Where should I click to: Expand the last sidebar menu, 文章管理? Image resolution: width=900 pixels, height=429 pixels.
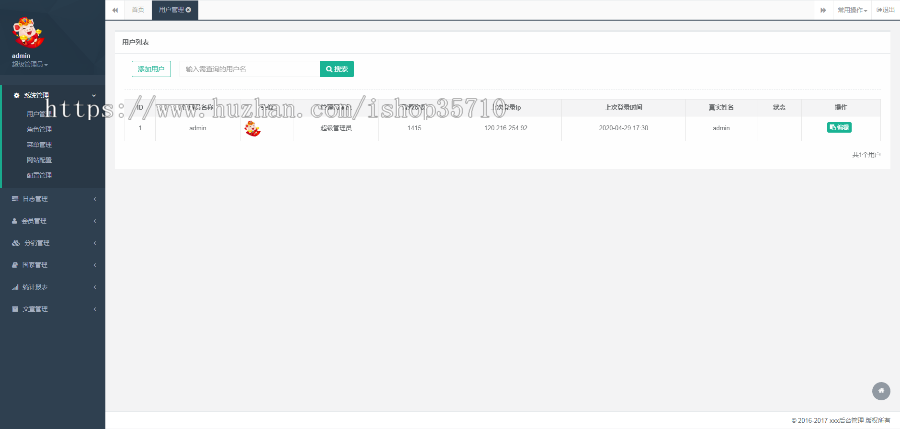pyautogui.click(x=53, y=309)
